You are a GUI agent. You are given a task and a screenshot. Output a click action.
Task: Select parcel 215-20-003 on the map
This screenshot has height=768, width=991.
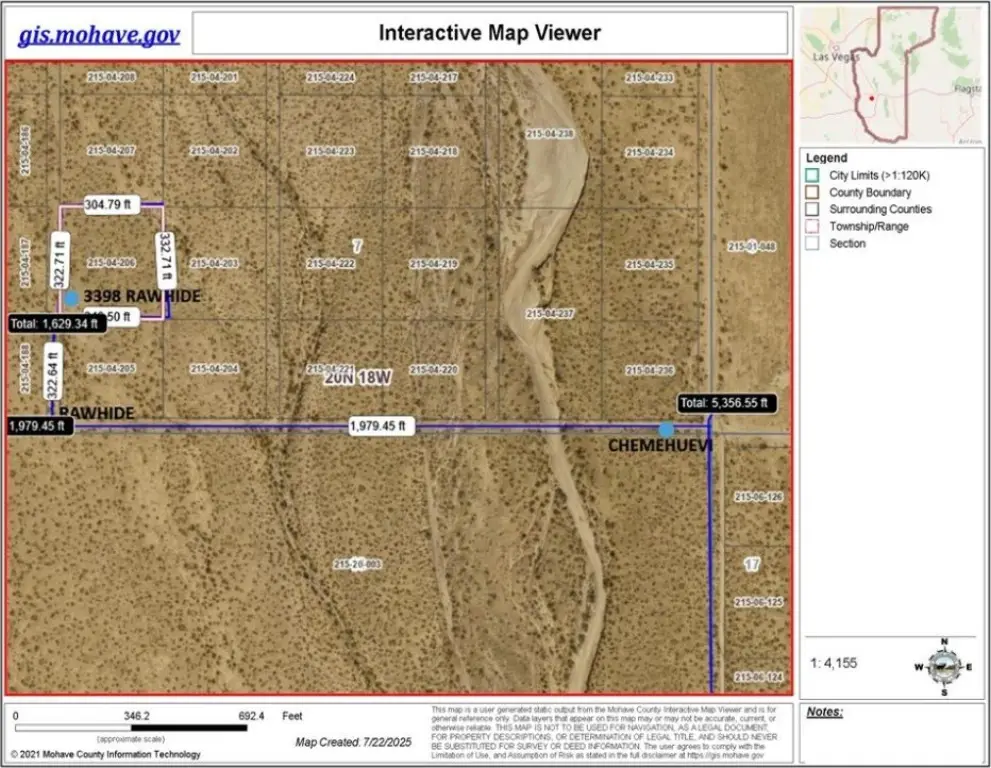click(x=357, y=565)
